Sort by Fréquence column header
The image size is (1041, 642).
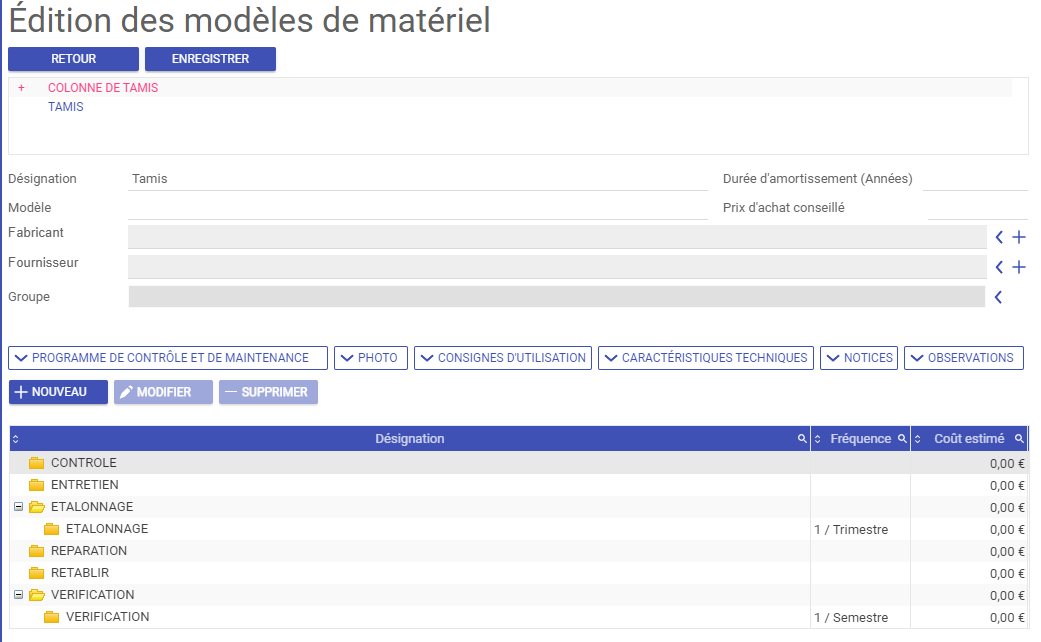[x=860, y=439]
